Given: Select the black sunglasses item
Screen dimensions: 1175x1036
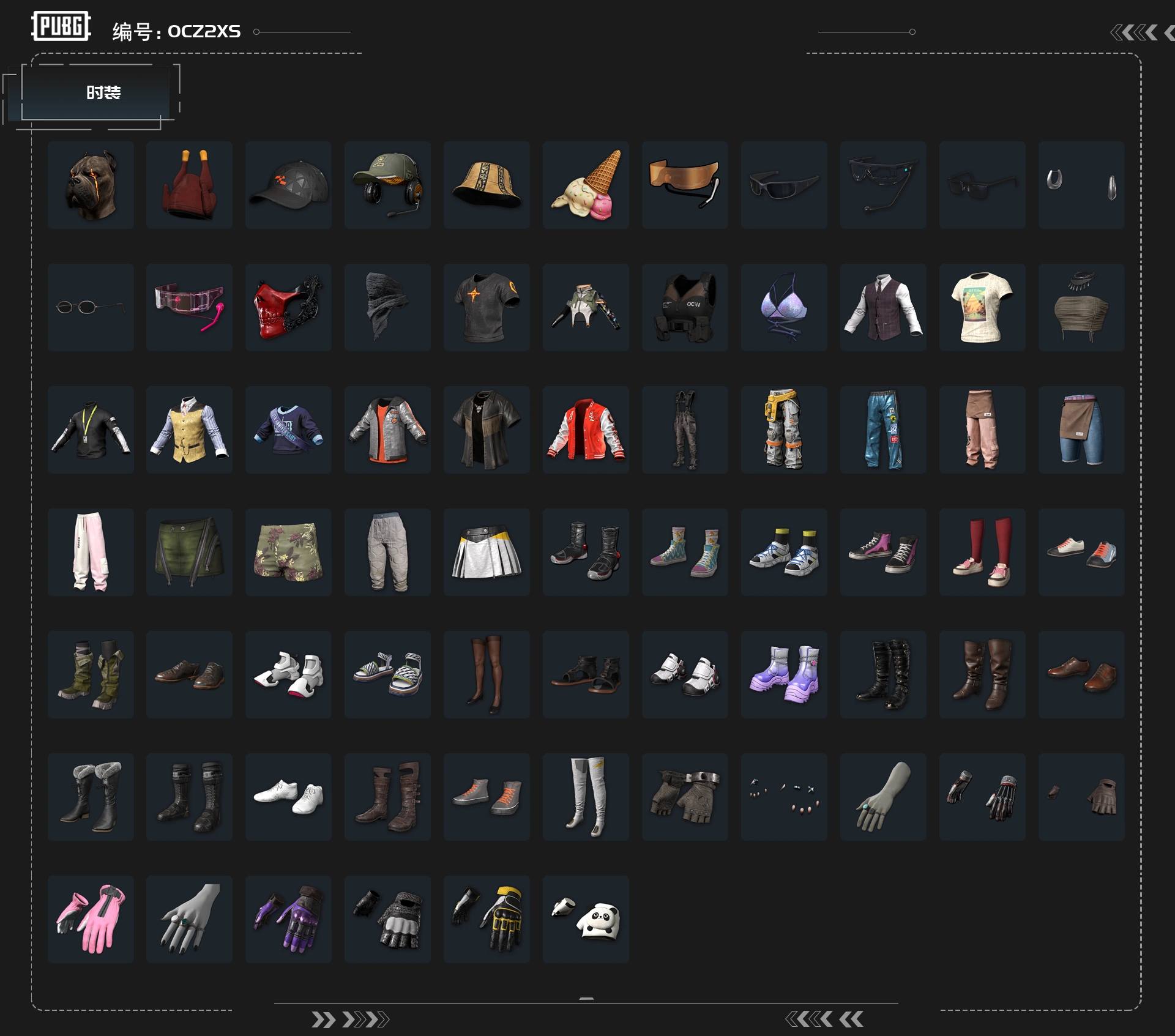Looking at the screenshot, I should pos(784,185).
